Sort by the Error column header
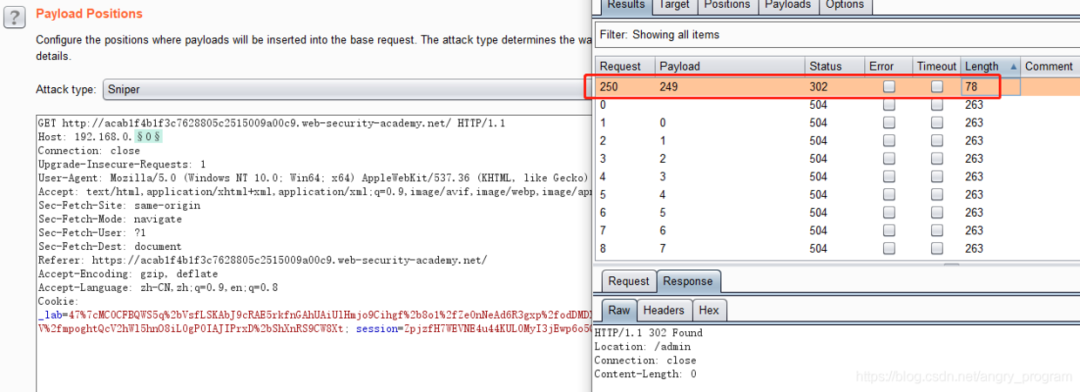 tap(889, 67)
